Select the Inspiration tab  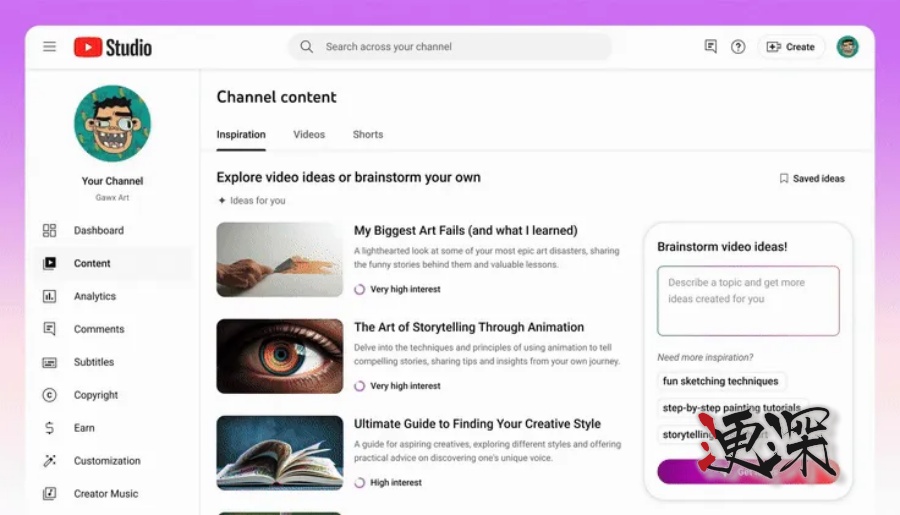tap(241, 135)
